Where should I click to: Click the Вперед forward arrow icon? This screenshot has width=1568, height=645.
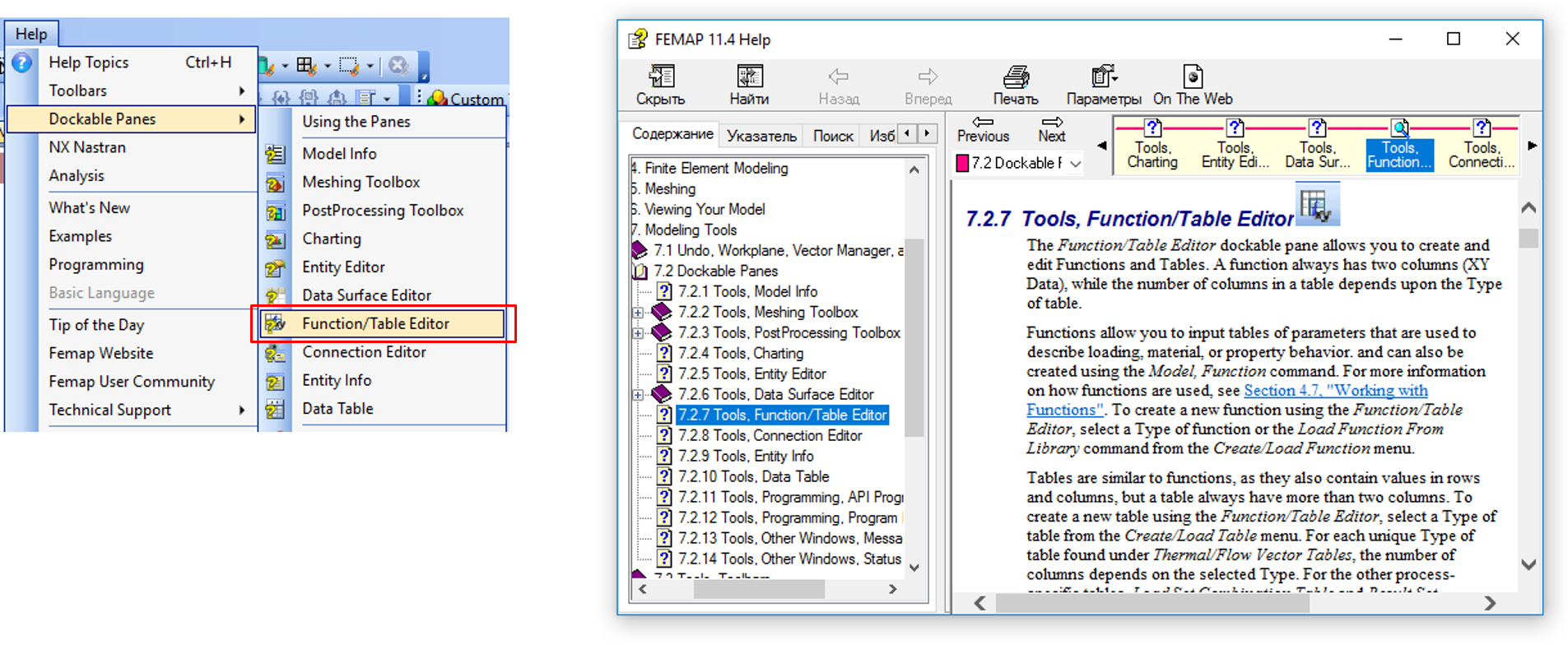click(x=928, y=77)
